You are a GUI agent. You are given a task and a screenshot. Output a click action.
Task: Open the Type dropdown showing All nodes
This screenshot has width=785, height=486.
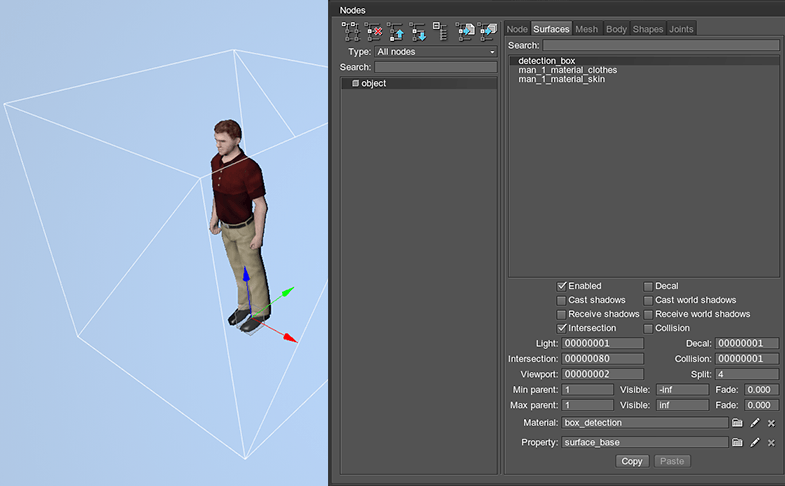[435, 51]
